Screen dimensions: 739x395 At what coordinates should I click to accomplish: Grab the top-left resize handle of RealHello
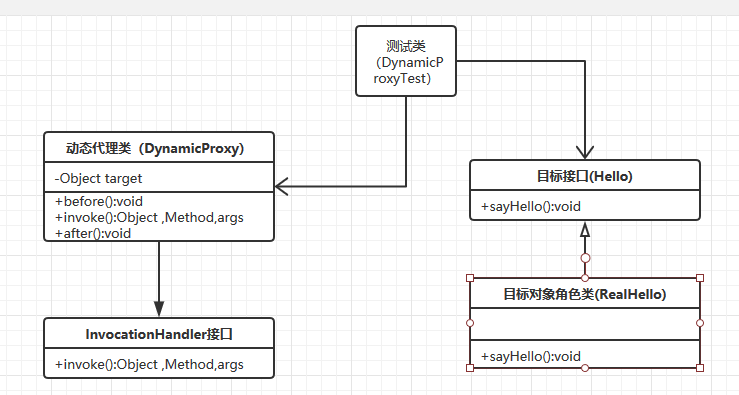tap(470, 278)
